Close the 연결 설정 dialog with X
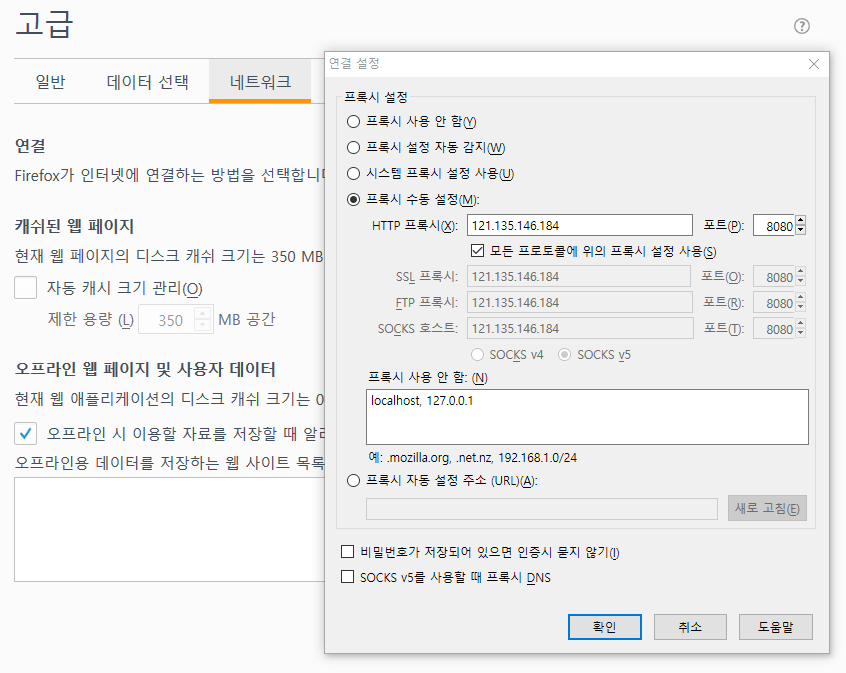846x673 pixels. click(814, 64)
